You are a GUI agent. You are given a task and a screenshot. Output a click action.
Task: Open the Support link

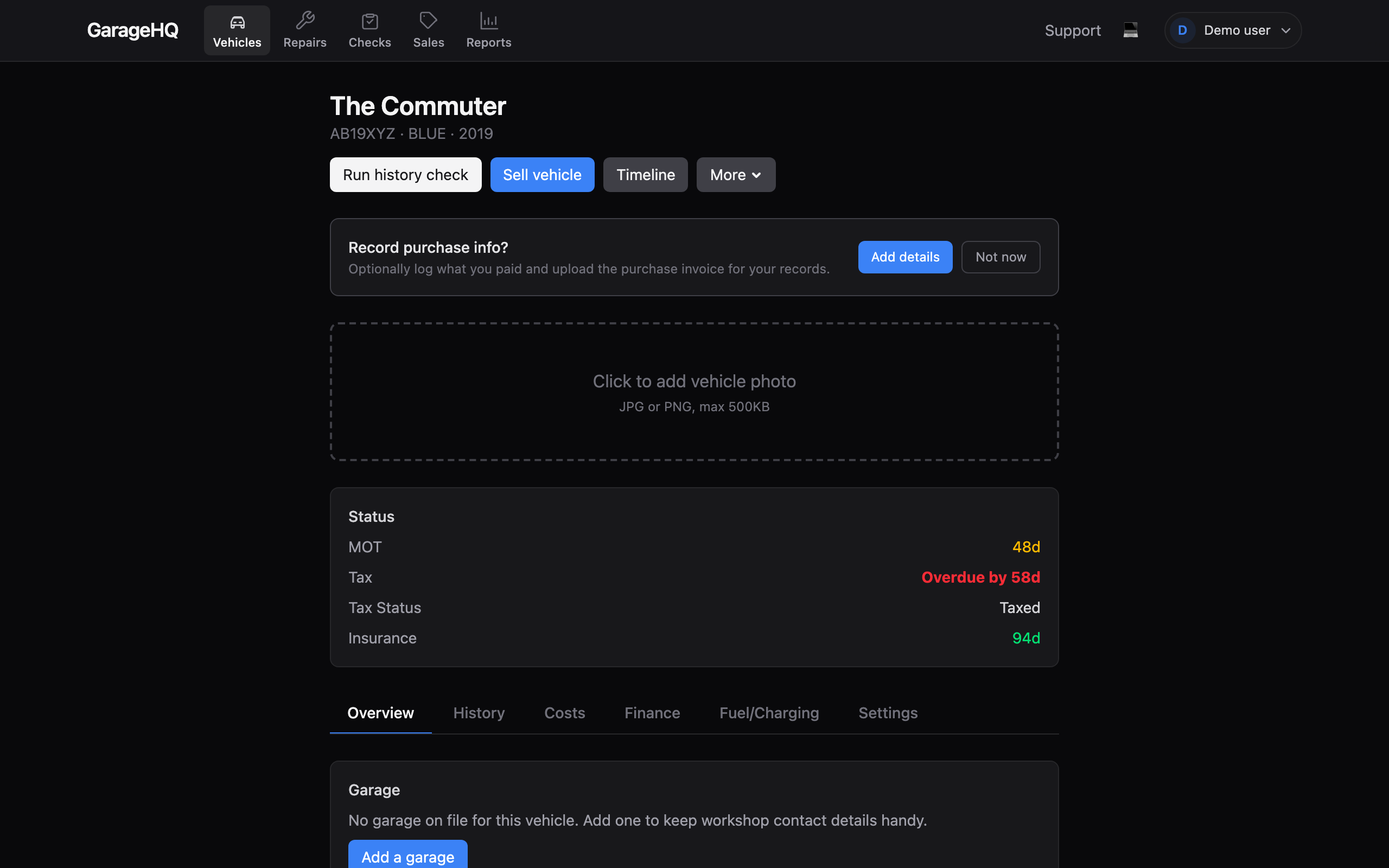(1072, 30)
